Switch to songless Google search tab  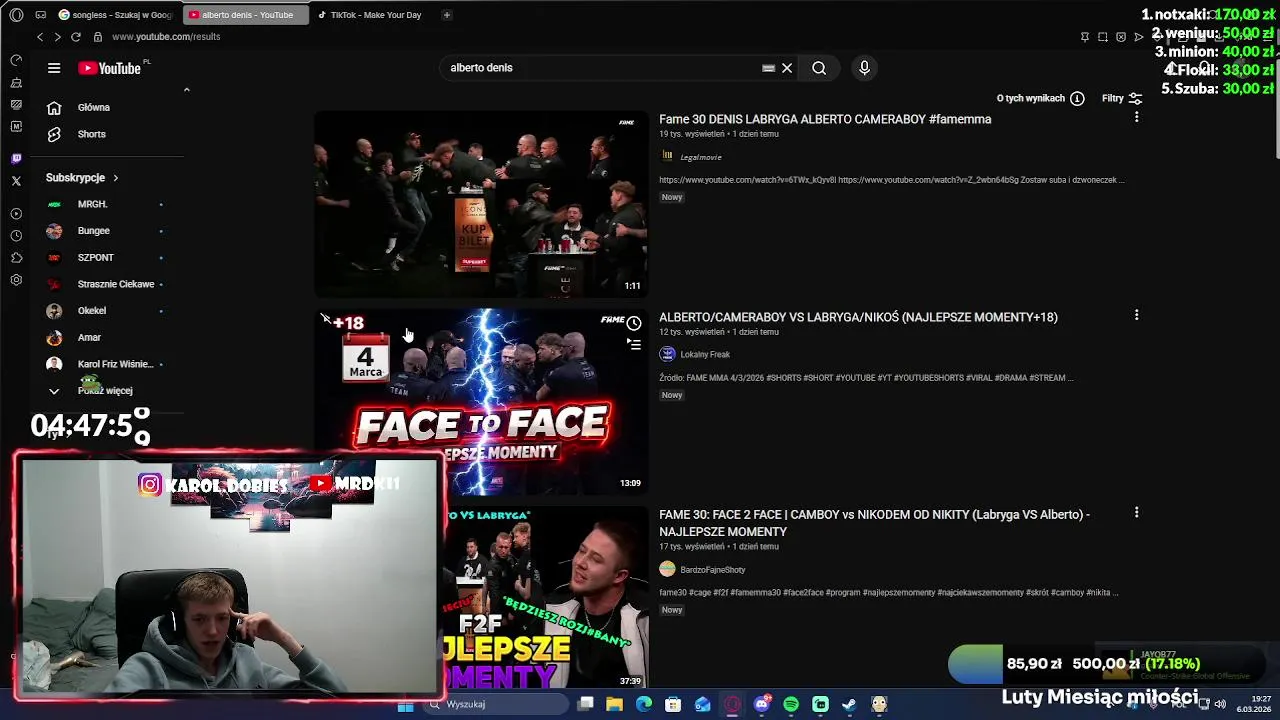pos(116,15)
